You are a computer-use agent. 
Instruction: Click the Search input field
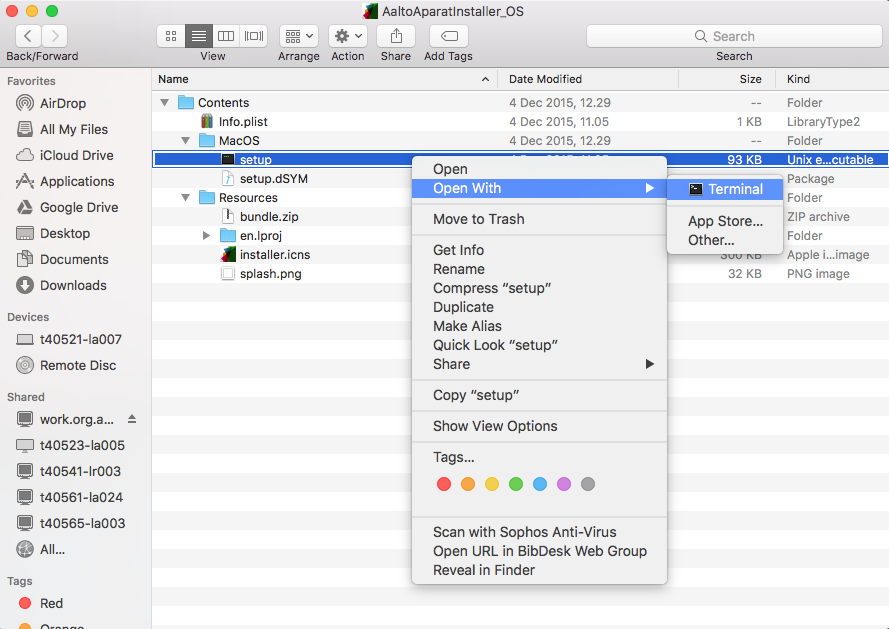pos(734,36)
